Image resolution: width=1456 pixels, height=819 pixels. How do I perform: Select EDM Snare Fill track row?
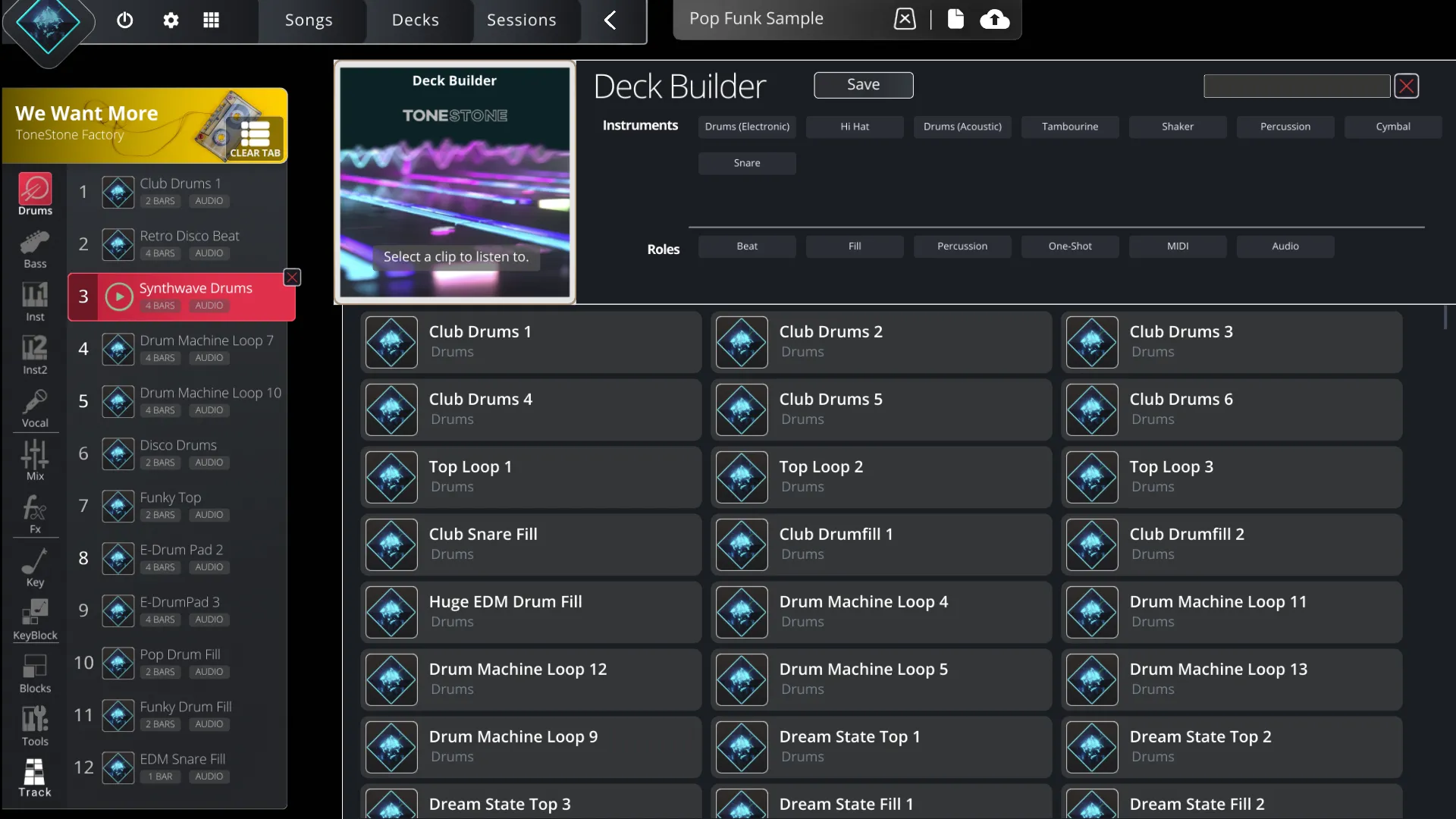[177, 767]
